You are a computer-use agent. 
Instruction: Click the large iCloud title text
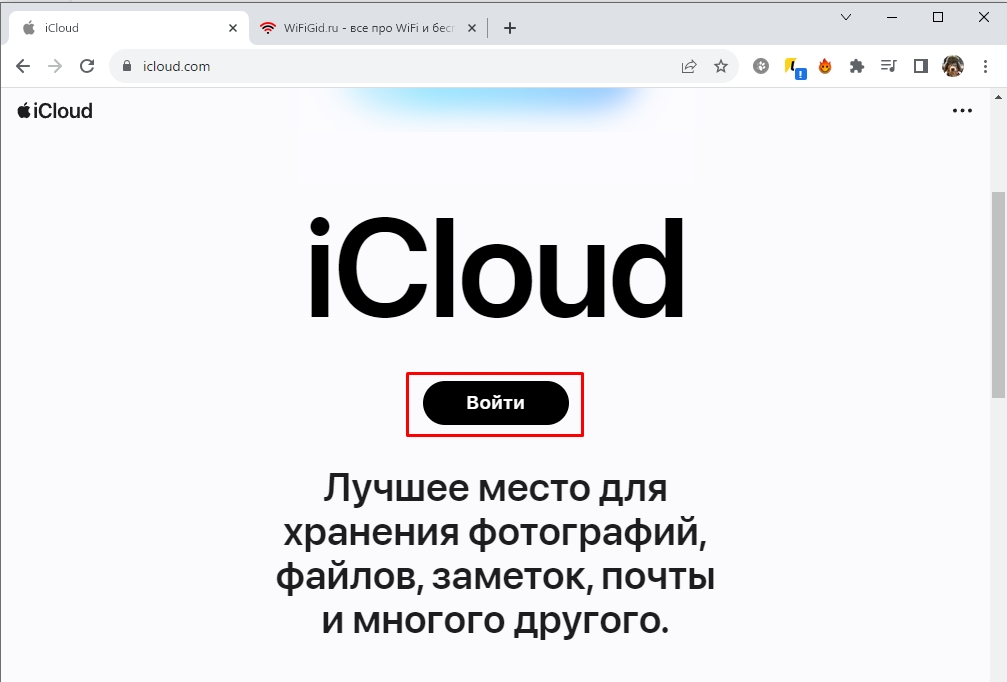tap(495, 267)
